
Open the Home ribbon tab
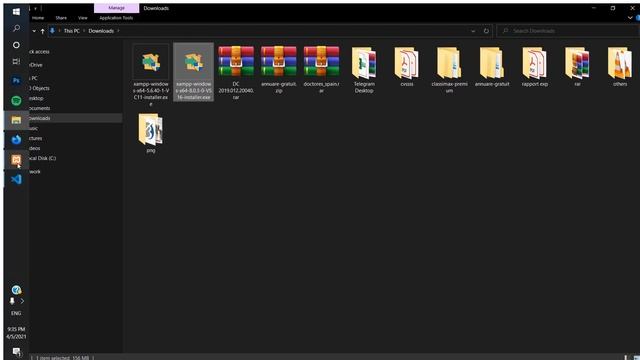[x=38, y=18]
